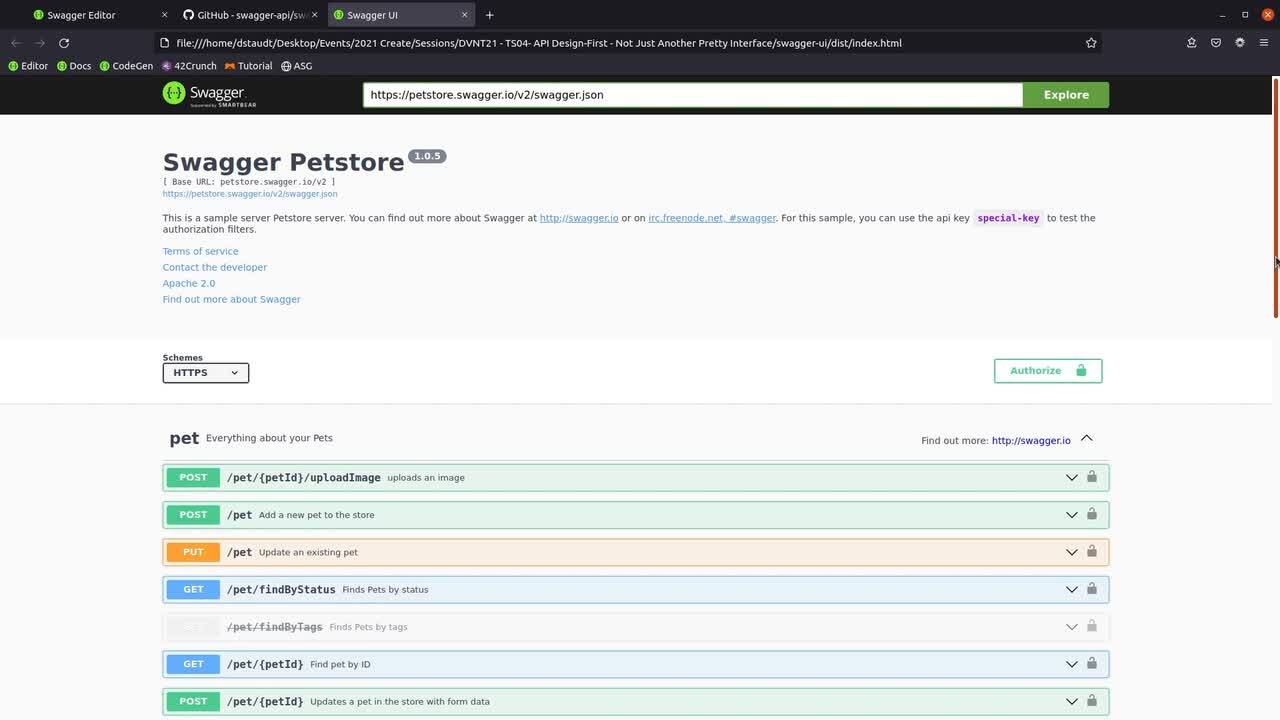Viewport: 1280px width, 720px height.
Task: Click the lock icon on /pet/findByStatus row
Action: (x=1092, y=589)
